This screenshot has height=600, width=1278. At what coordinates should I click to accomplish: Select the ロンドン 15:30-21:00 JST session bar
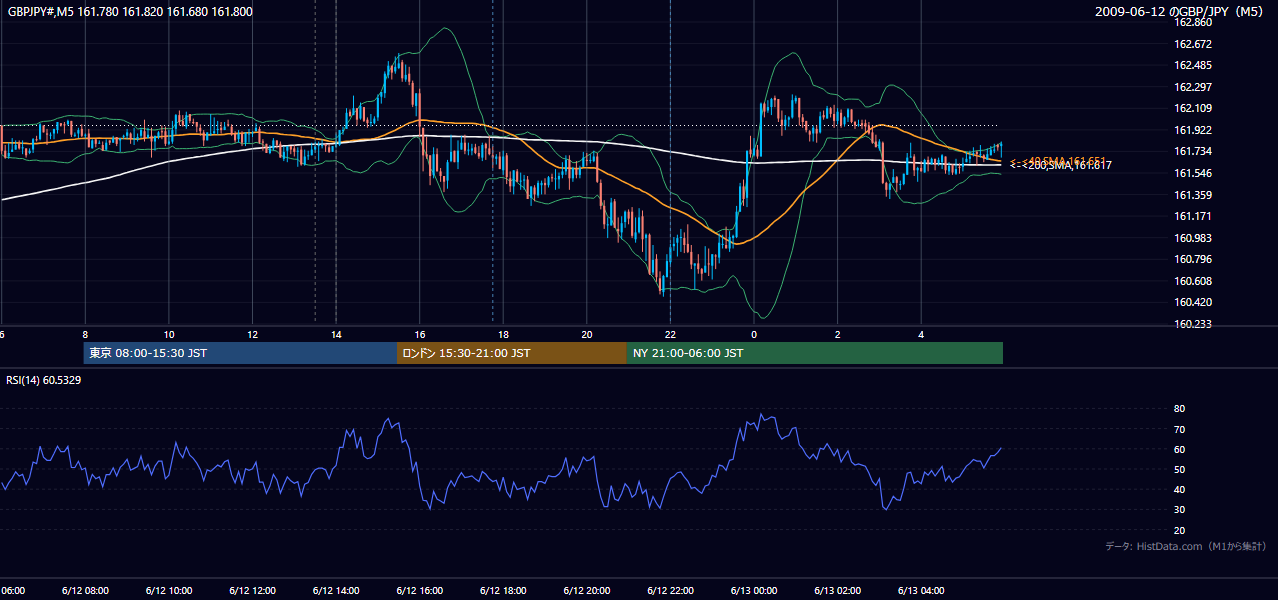point(512,353)
